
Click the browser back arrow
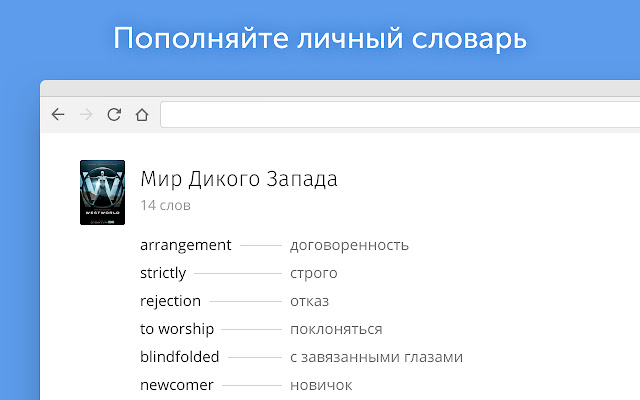point(58,115)
